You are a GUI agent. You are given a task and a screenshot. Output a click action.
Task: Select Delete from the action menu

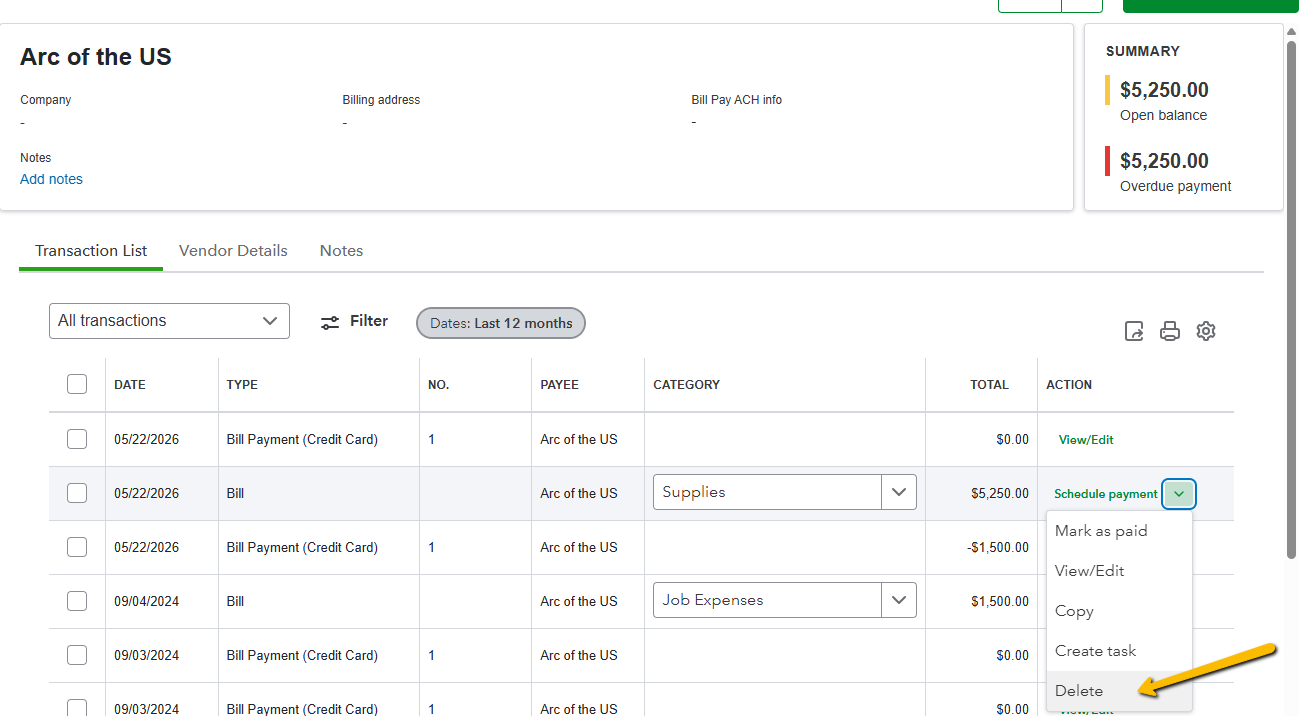click(1119, 691)
